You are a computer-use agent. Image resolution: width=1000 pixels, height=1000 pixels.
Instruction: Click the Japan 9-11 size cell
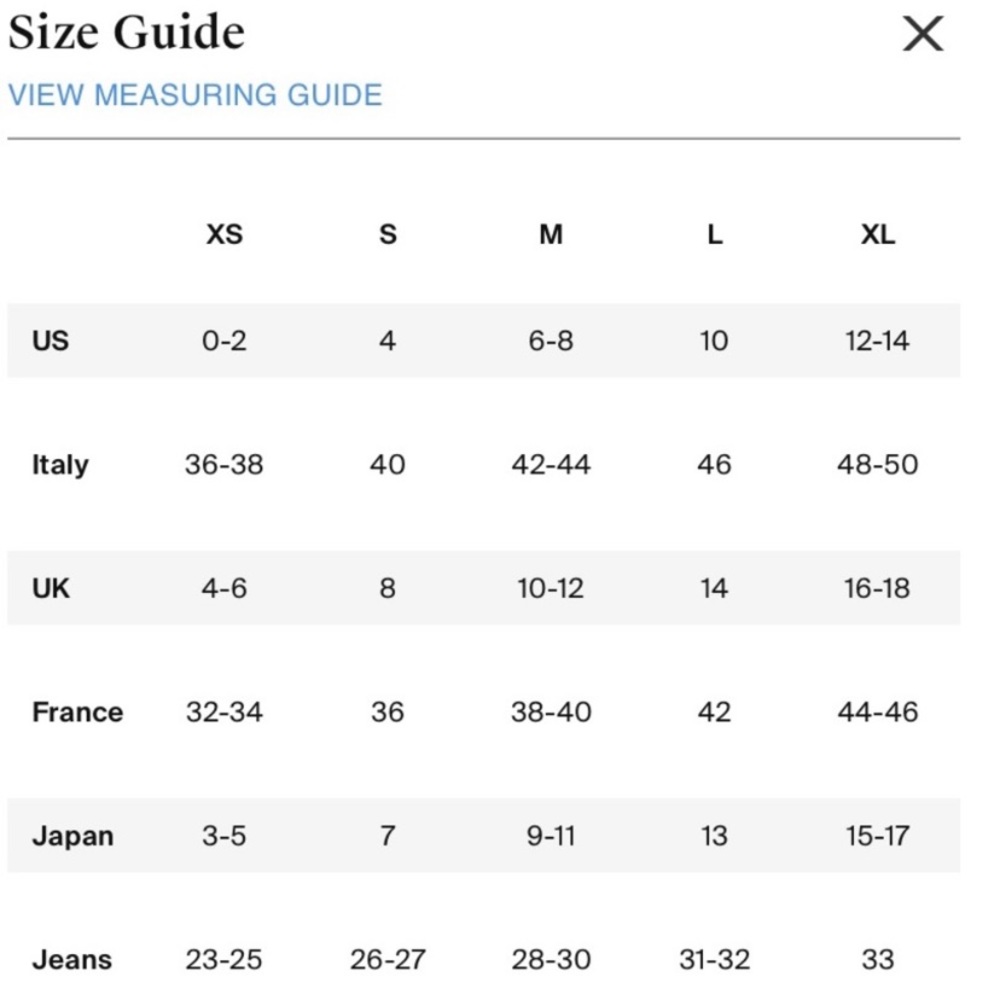pyautogui.click(x=551, y=836)
